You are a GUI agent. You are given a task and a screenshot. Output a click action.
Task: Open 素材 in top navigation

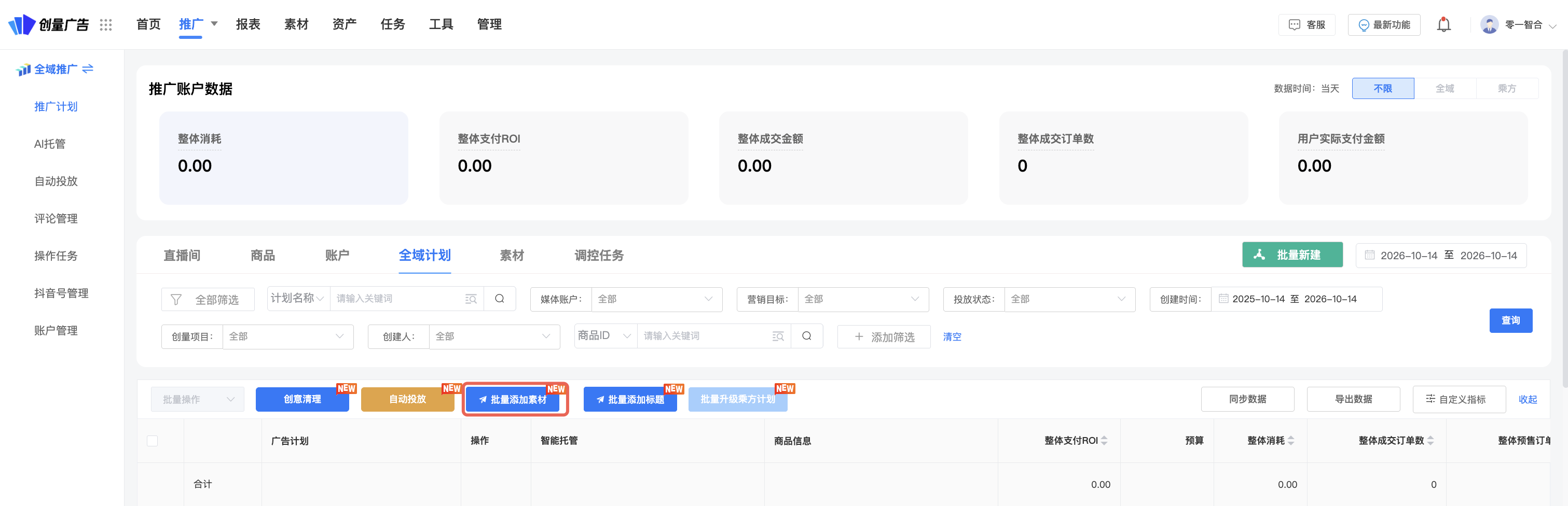click(x=296, y=24)
